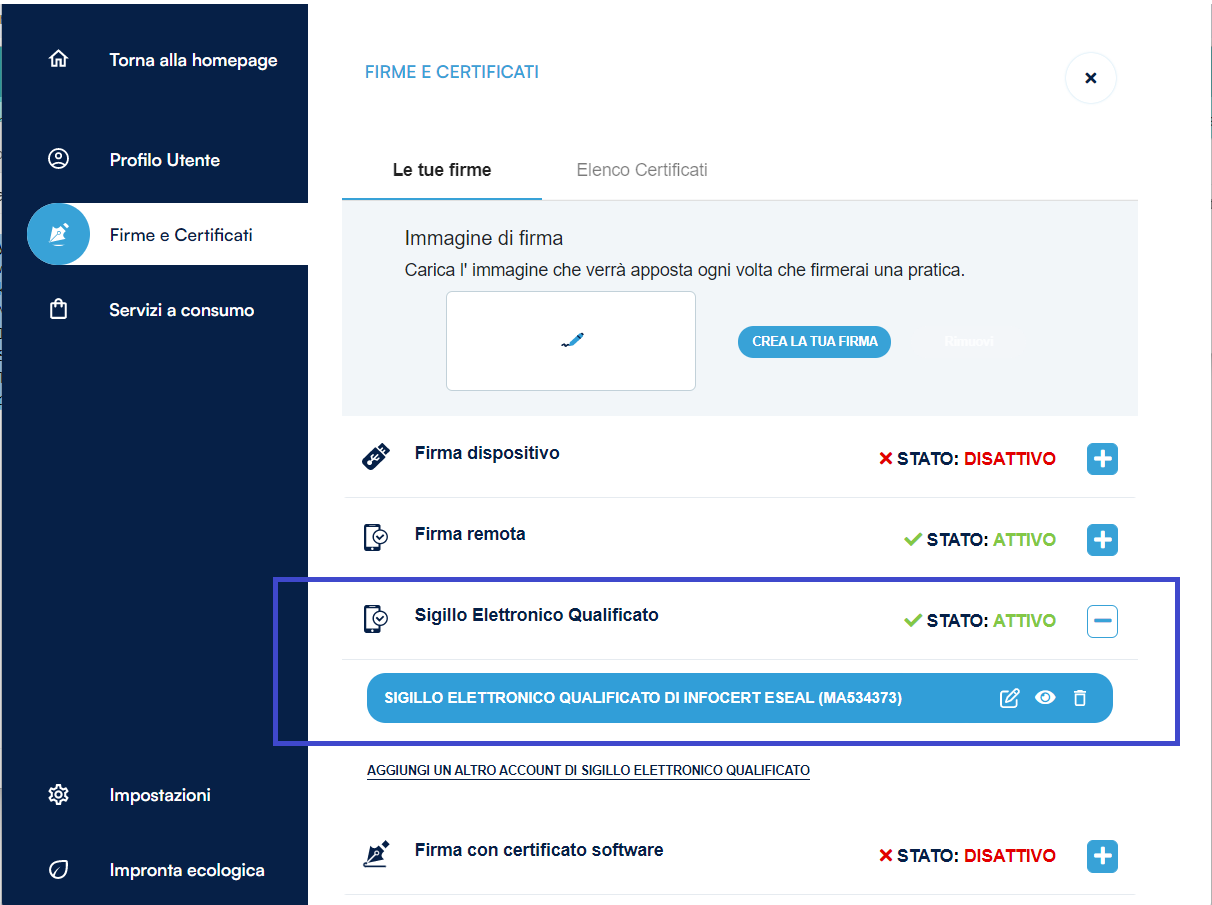Switch to the Elenco Certificati tab
The height and width of the screenshot is (905, 1212).
click(642, 170)
